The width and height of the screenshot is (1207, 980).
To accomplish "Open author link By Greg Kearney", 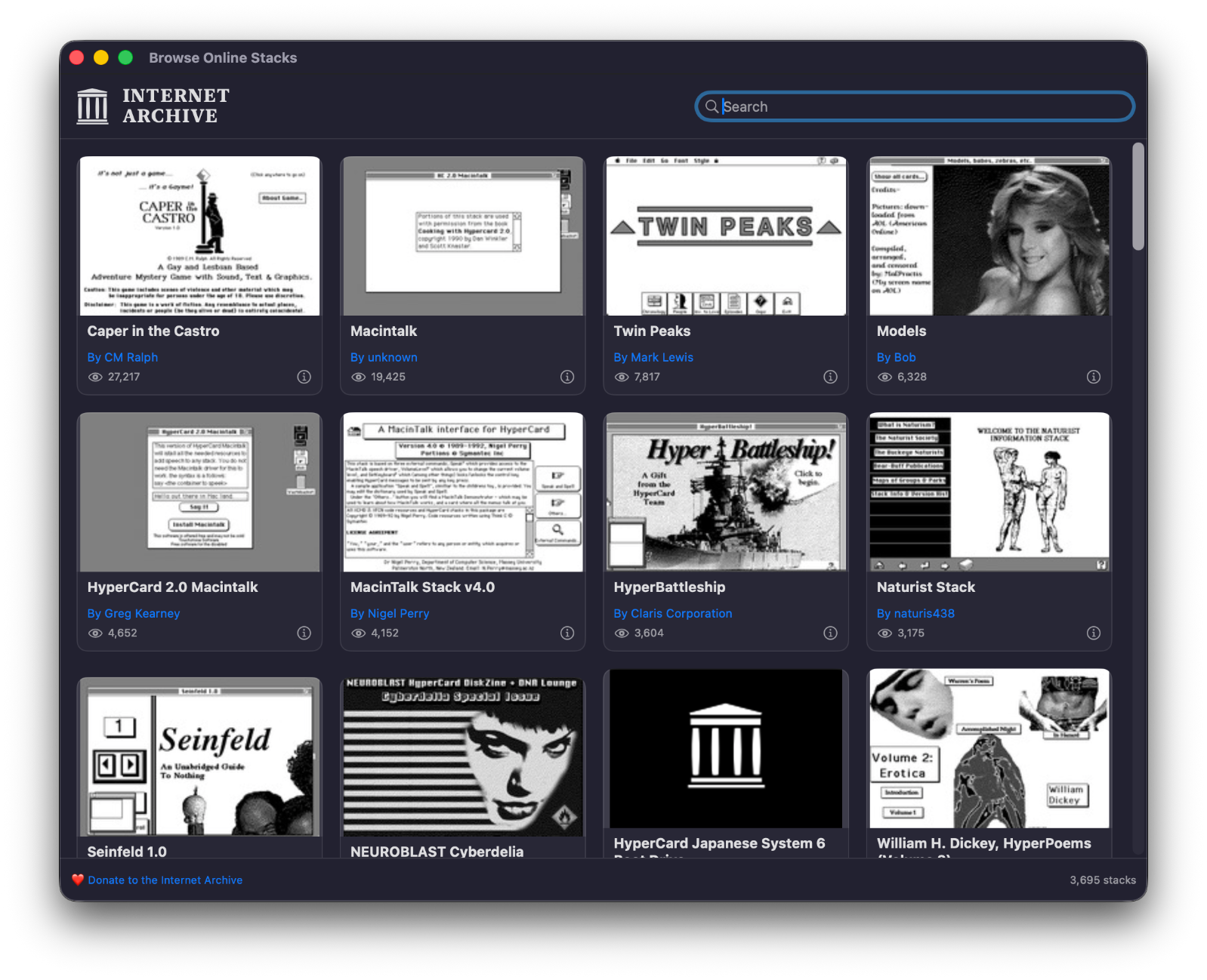I will (134, 613).
